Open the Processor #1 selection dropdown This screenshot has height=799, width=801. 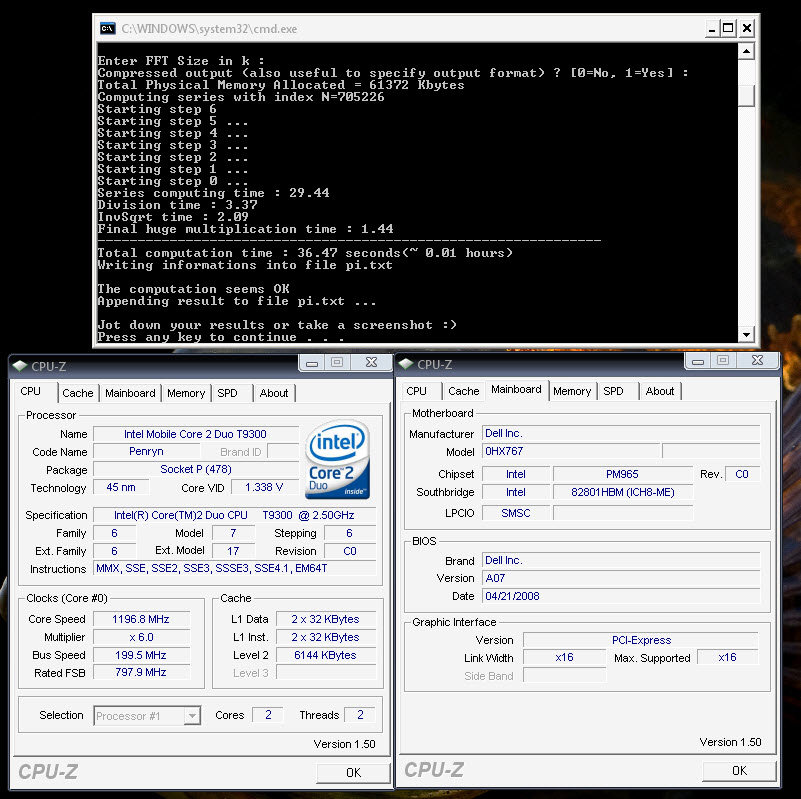192,716
